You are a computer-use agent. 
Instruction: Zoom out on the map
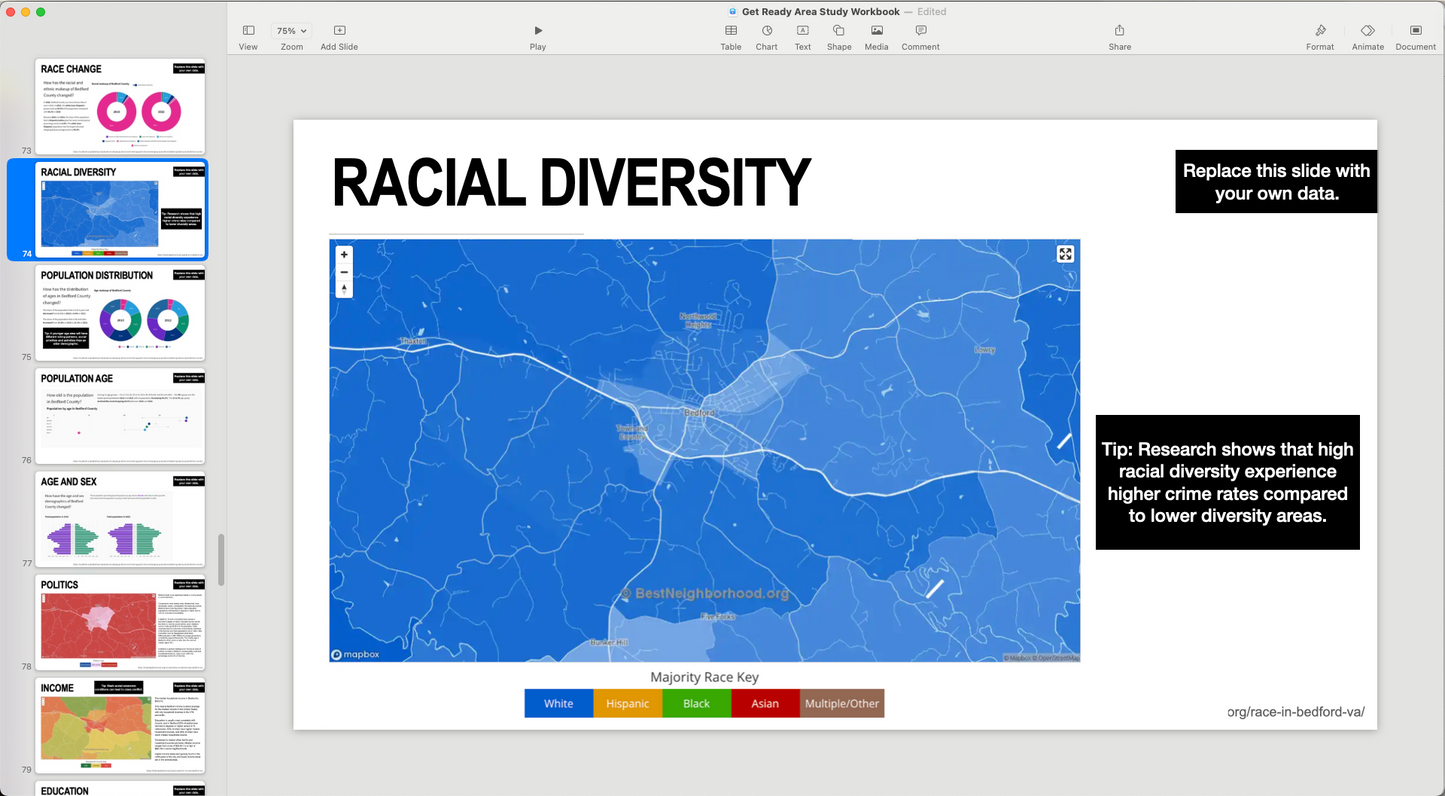tap(344, 272)
